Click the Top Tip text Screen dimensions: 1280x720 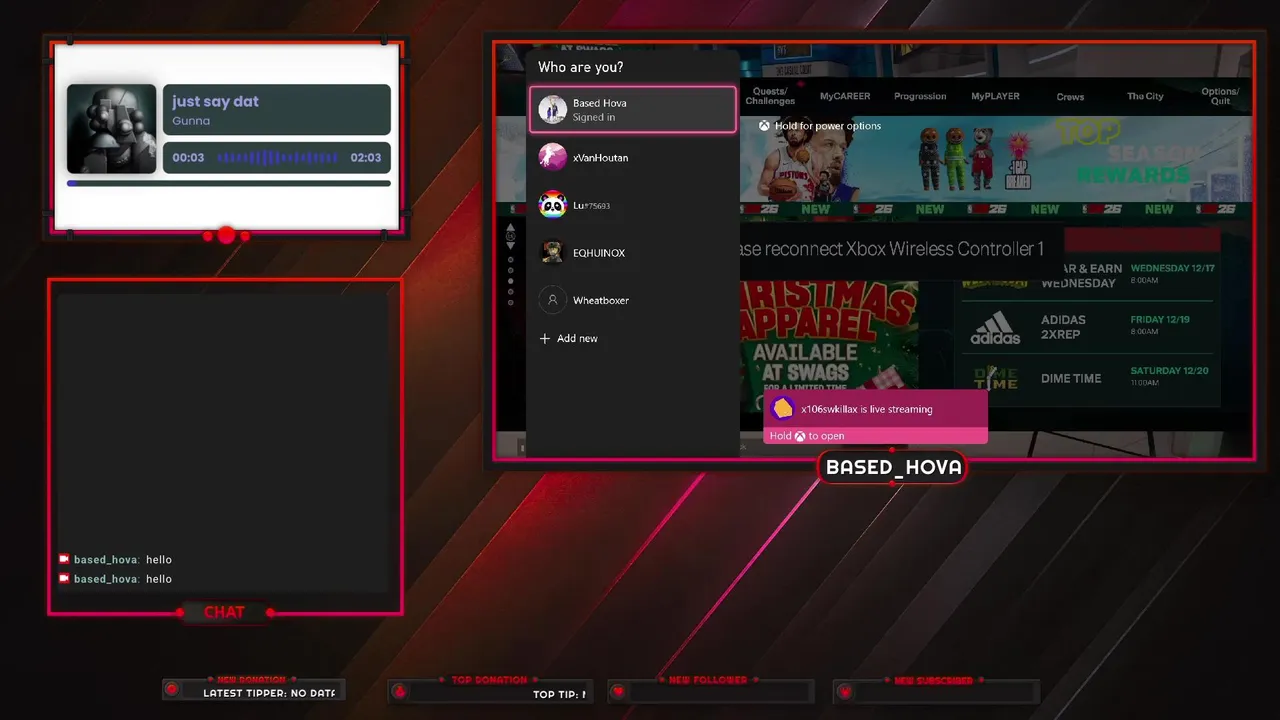(x=559, y=694)
